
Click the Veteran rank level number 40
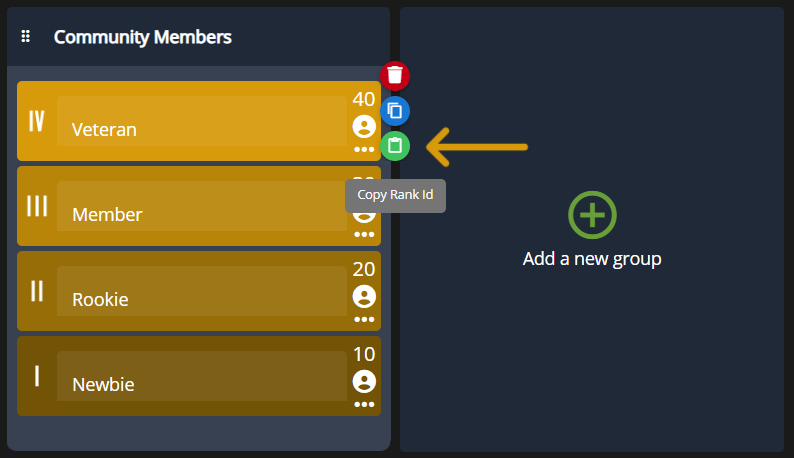[x=364, y=99]
